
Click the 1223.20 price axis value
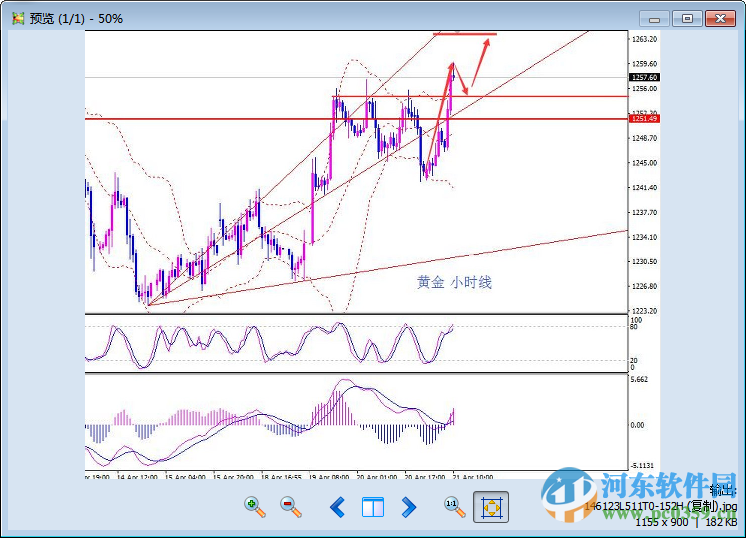[644, 311]
